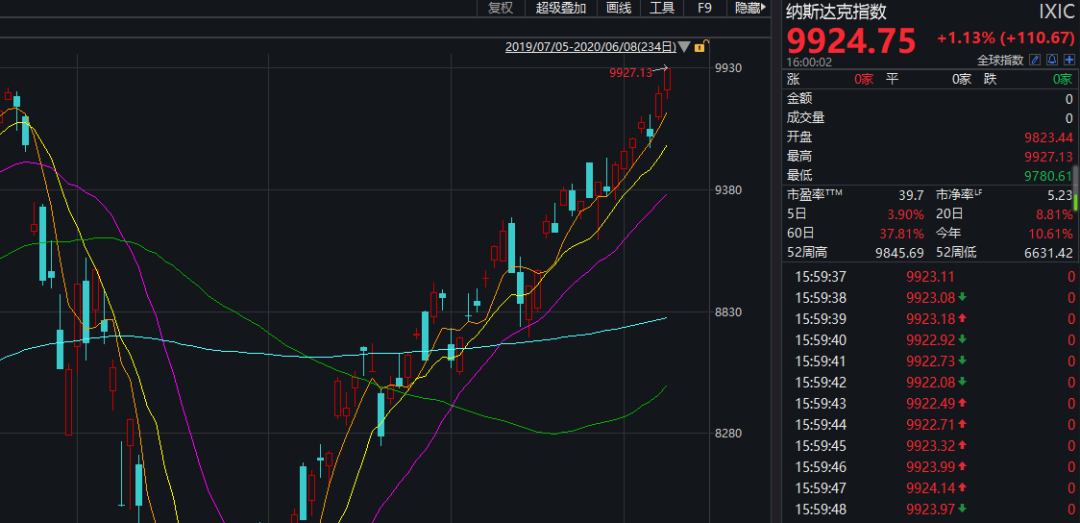Click the 全球指数 category link
This screenshot has width=1080, height=523.
point(1000,60)
